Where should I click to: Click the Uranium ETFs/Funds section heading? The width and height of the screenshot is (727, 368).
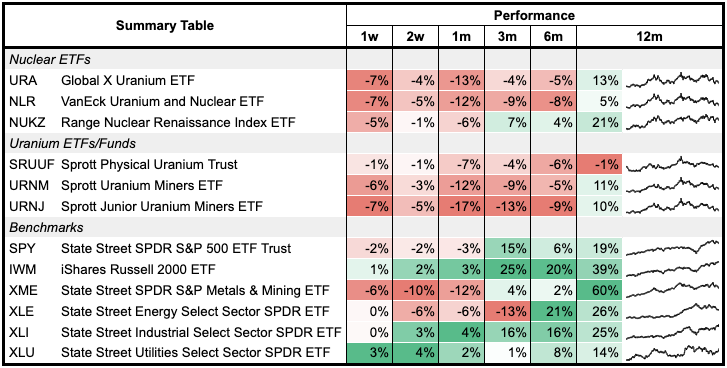pos(73,143)
